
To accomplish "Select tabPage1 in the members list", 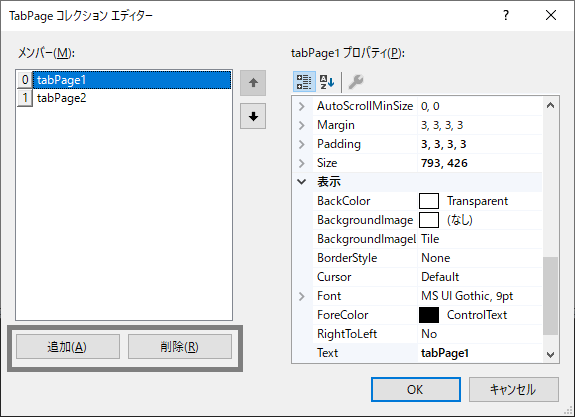I will pos(132,80).
